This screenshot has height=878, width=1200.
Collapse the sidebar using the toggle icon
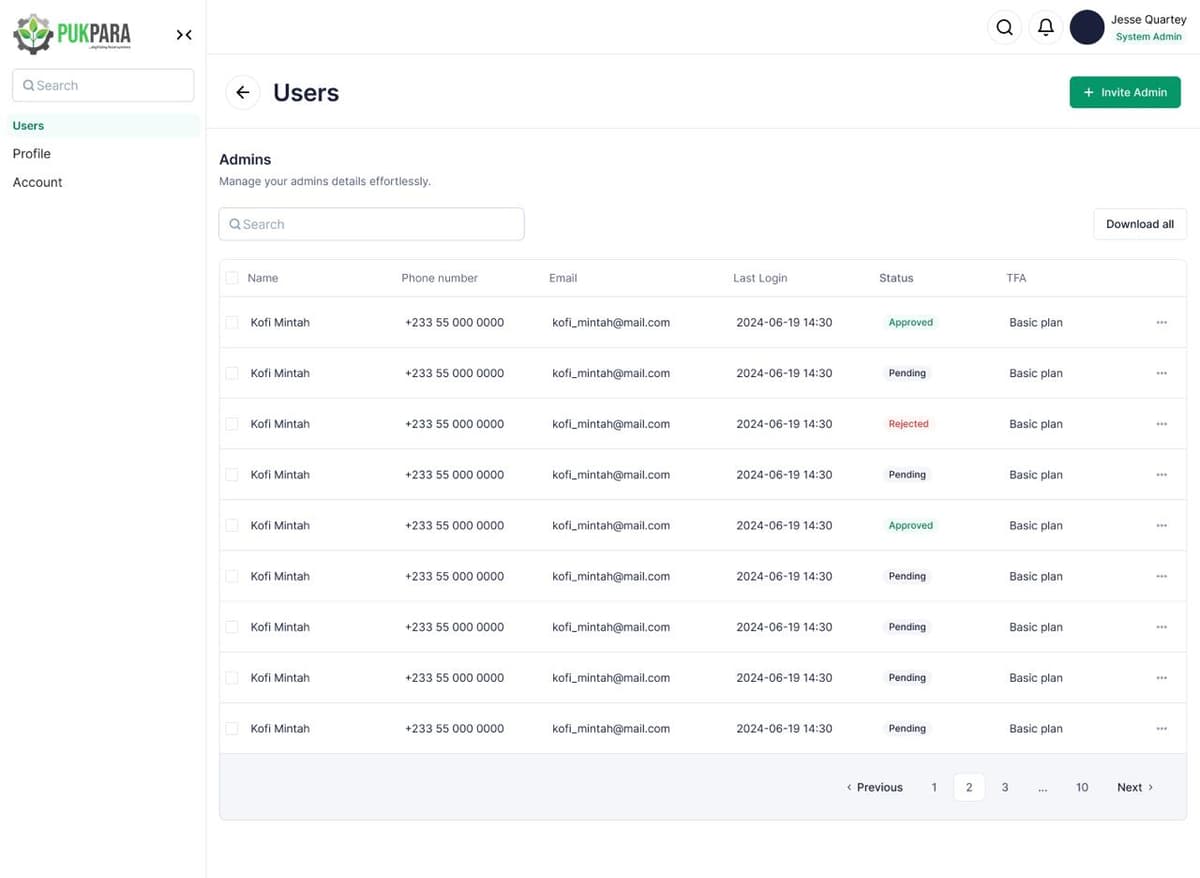click(x=184, y=35)
